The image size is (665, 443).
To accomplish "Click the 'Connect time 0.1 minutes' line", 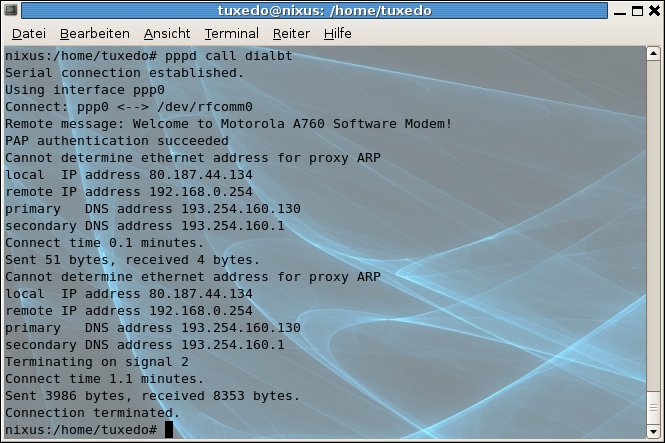I will pos(104,243).
